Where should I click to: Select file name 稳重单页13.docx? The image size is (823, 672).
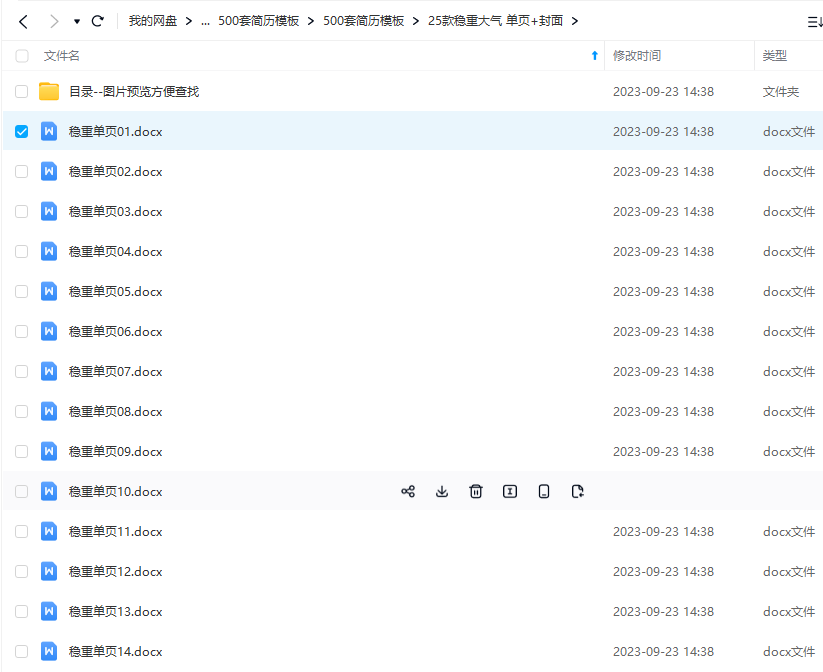(115, 612)
